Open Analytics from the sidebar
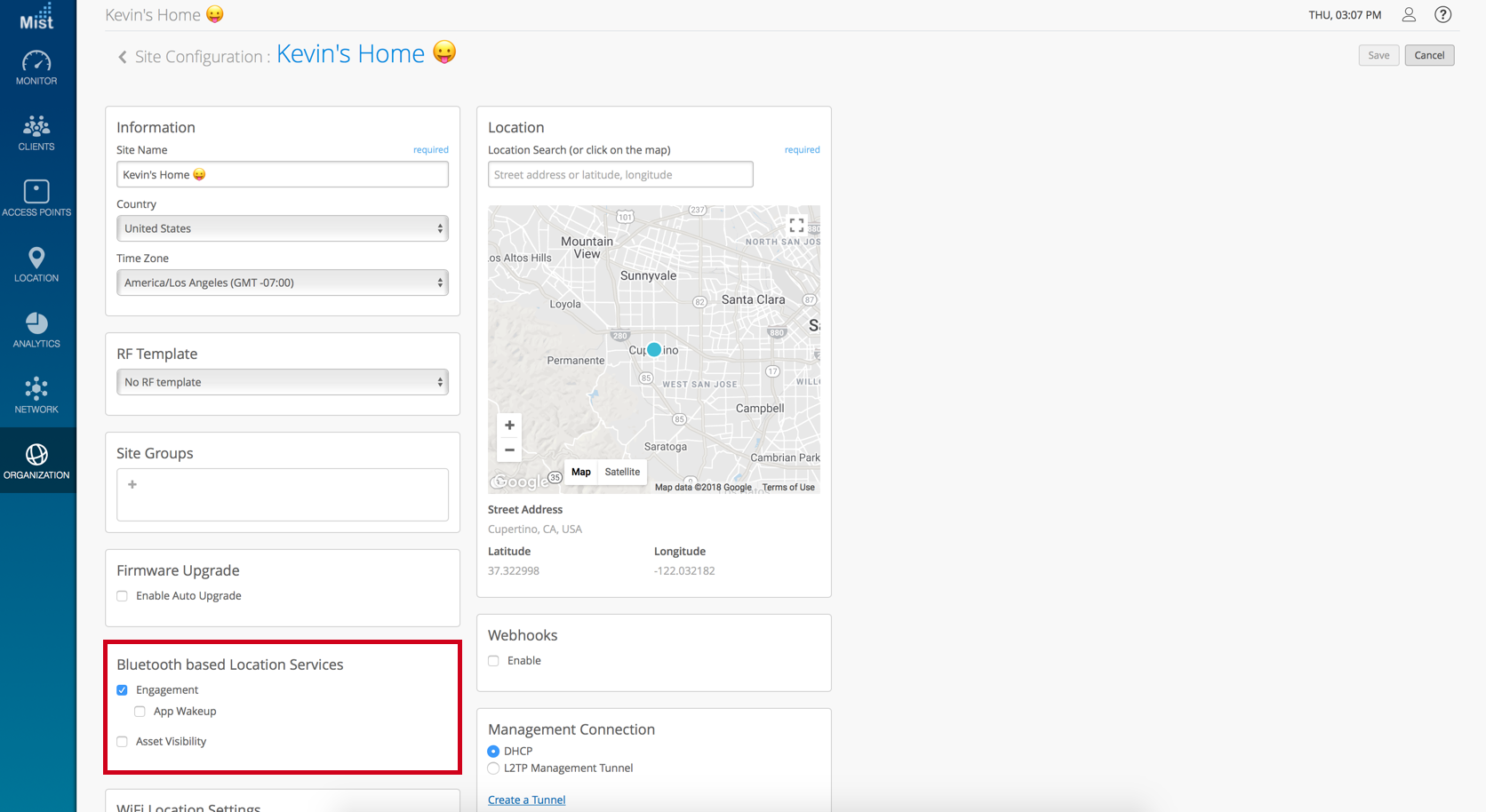This screenshot has height=812, width=1486. click(36, 330)
